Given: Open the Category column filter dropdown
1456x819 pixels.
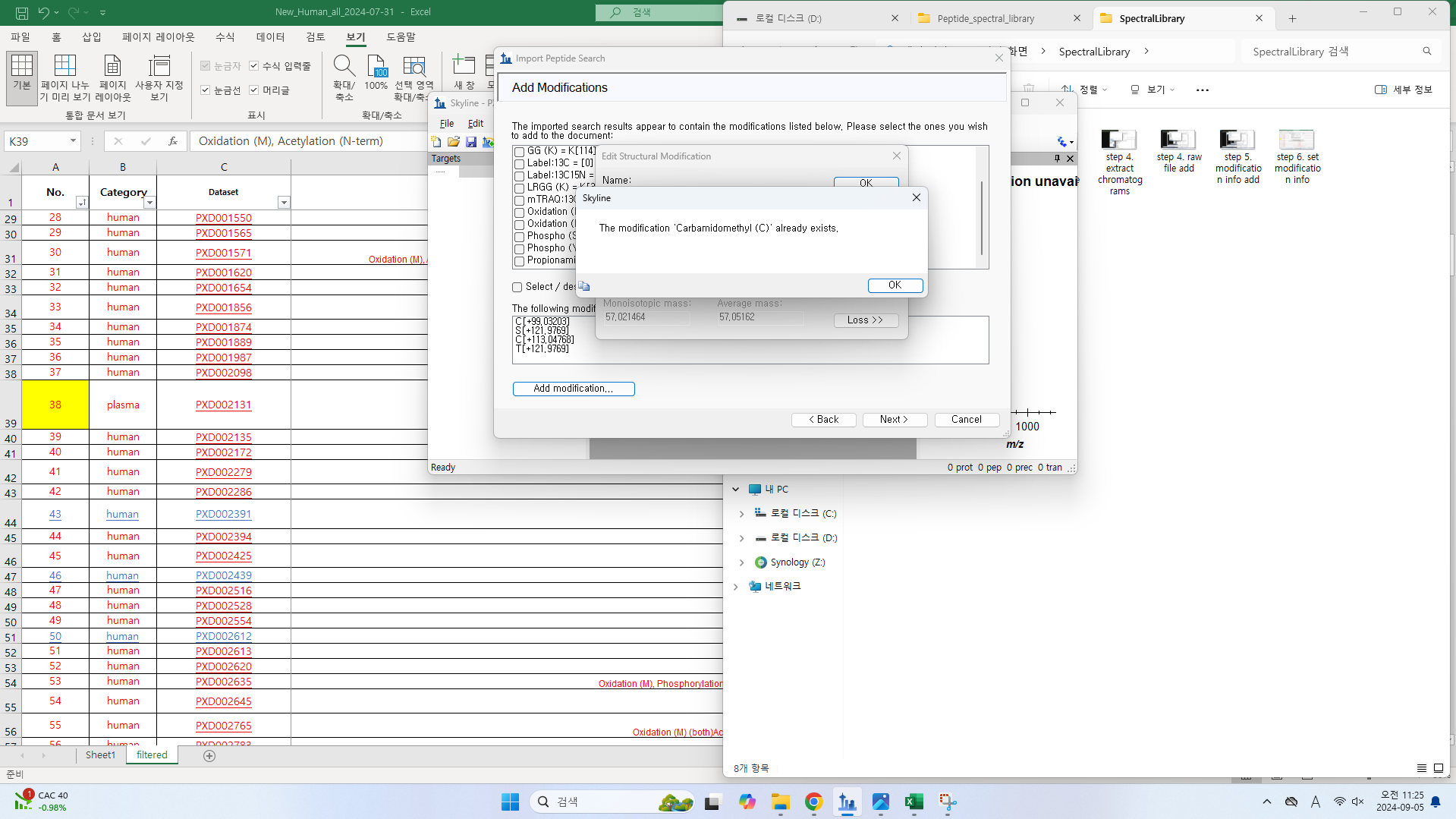Looking at the screenshot, I should 149,203.
